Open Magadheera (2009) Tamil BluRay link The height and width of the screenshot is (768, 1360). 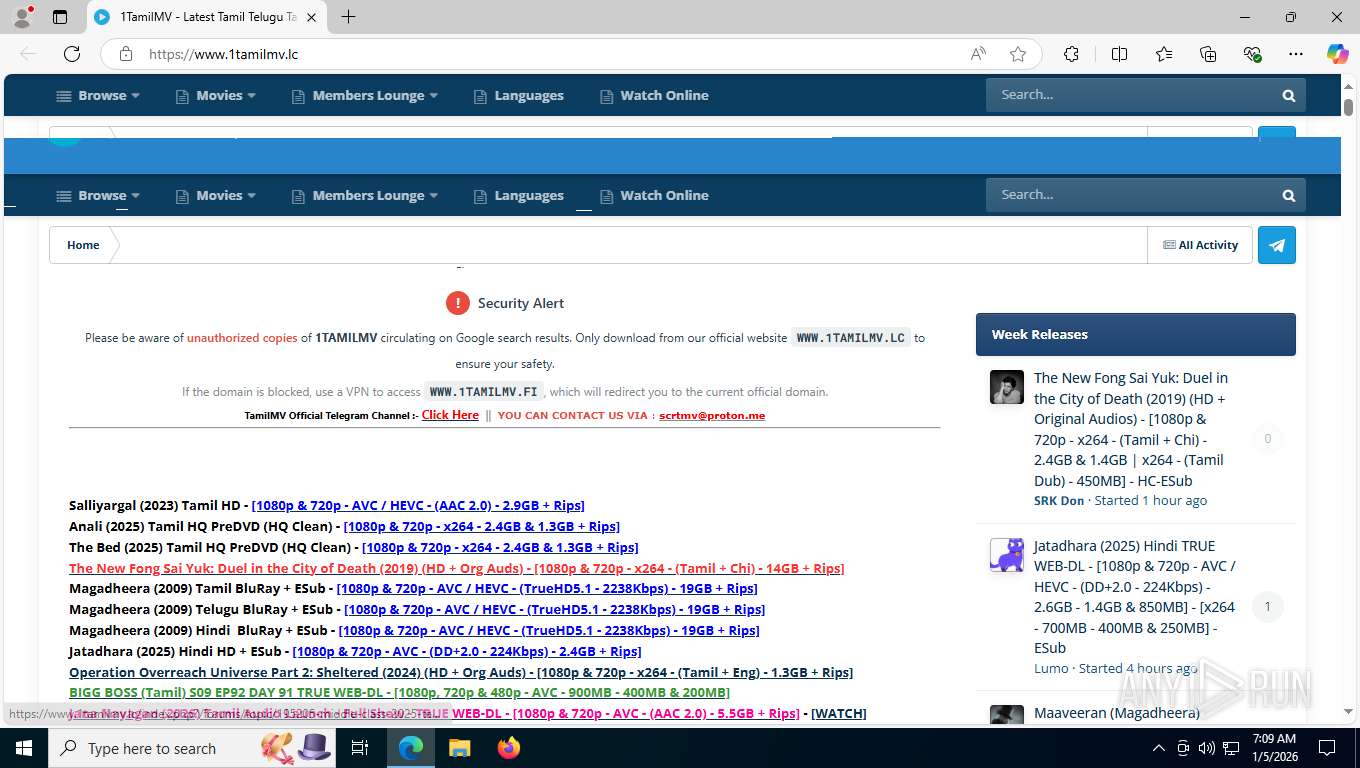pyautogui.click(x=547, y=589)
